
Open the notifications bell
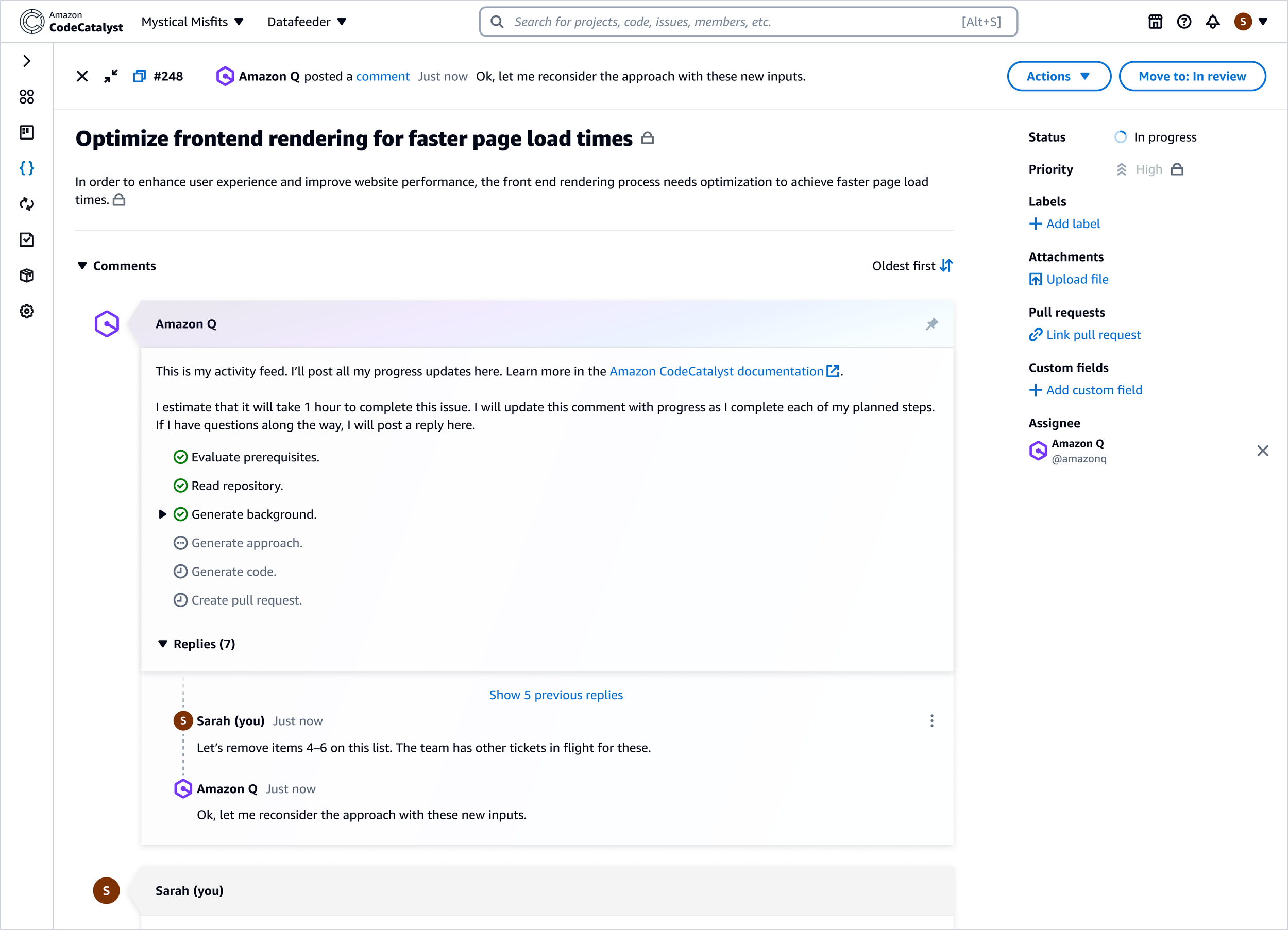click(1212, 22)
